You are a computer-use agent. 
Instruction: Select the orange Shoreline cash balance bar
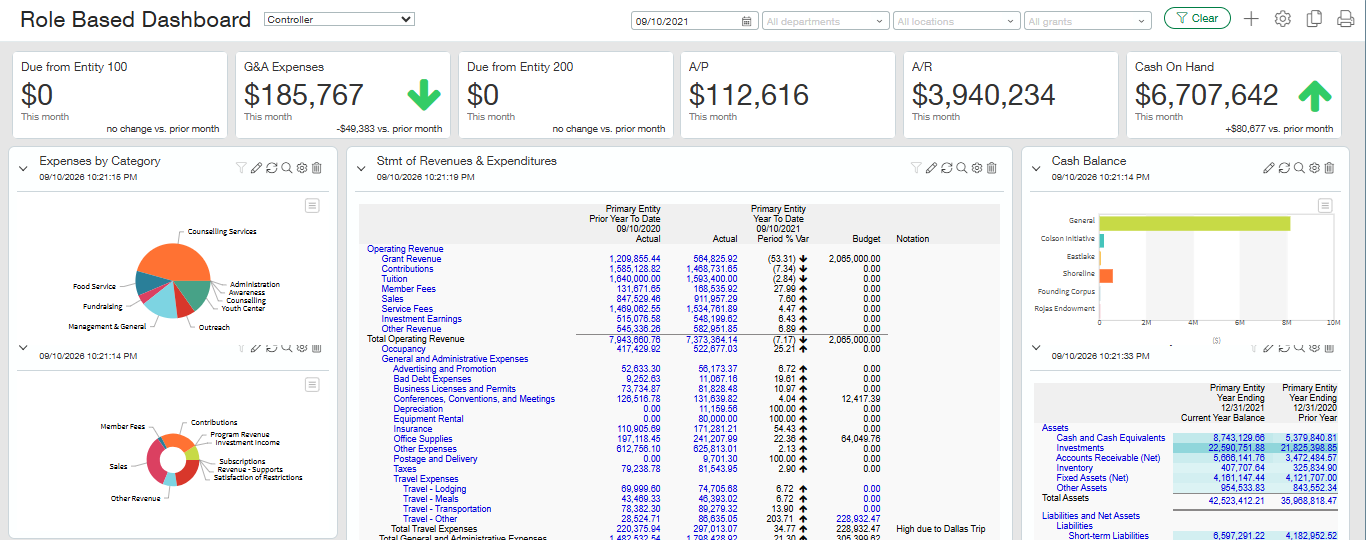click(1106, 275)
